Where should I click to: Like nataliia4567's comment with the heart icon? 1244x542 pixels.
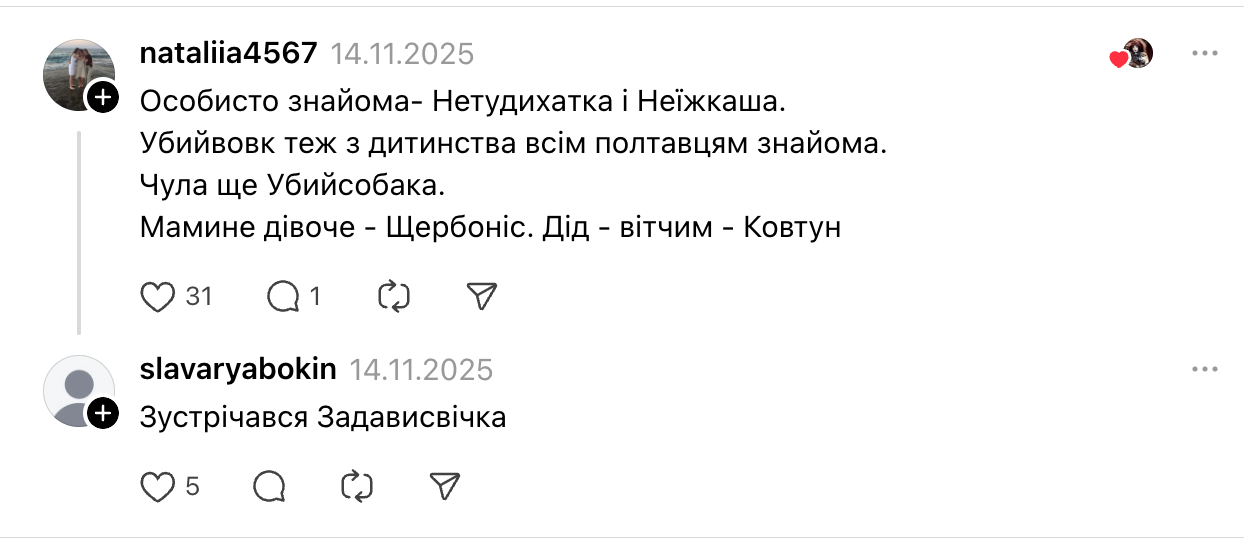pyautogui.click(x=157, y=297)
